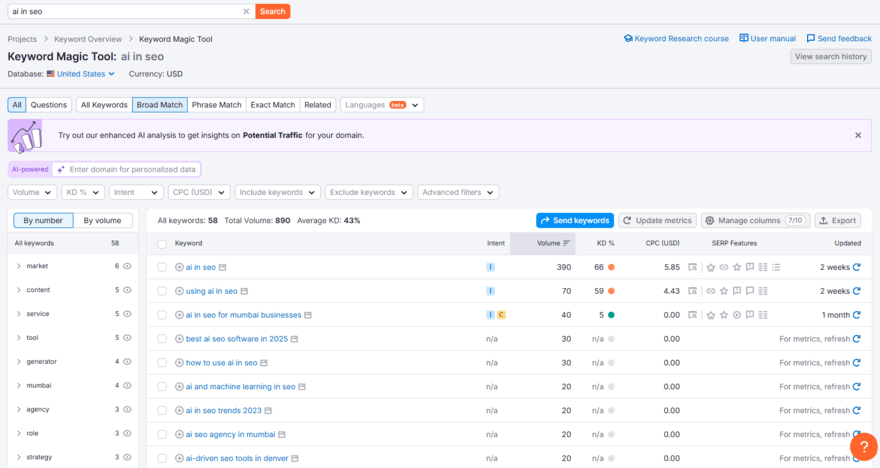Toggle eye icon for 'market' group
Screen dimensions: 880x468
tap(127, 266)
